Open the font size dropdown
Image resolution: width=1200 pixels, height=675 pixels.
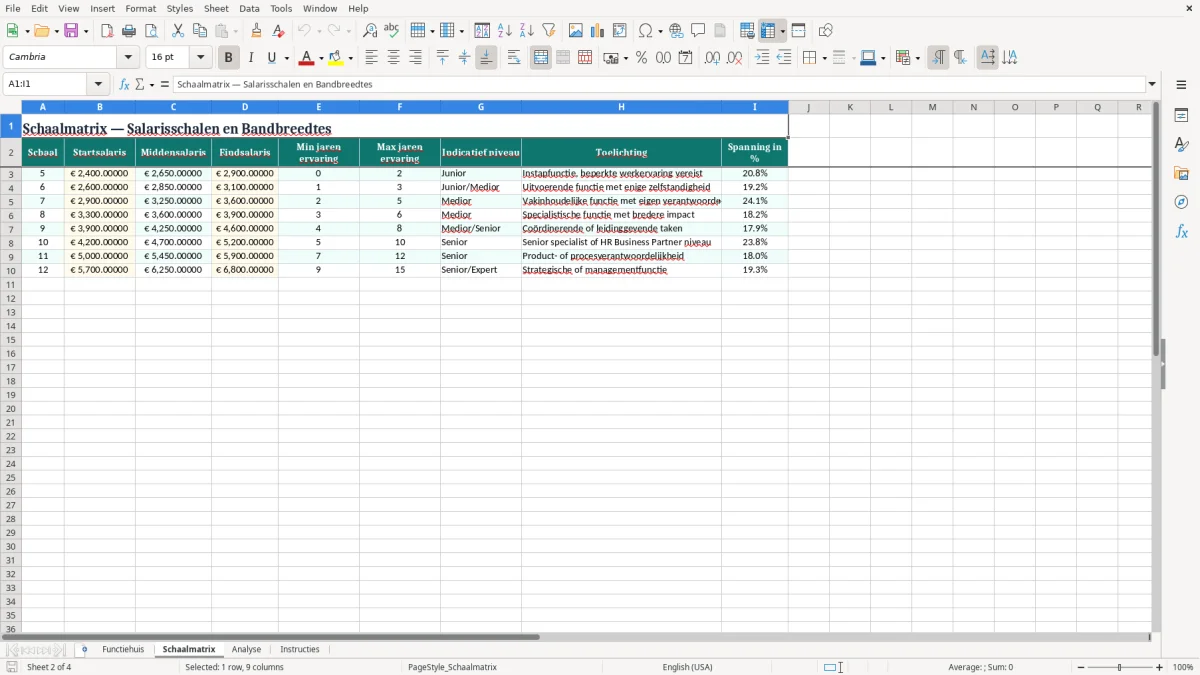(x=201, y=58)
